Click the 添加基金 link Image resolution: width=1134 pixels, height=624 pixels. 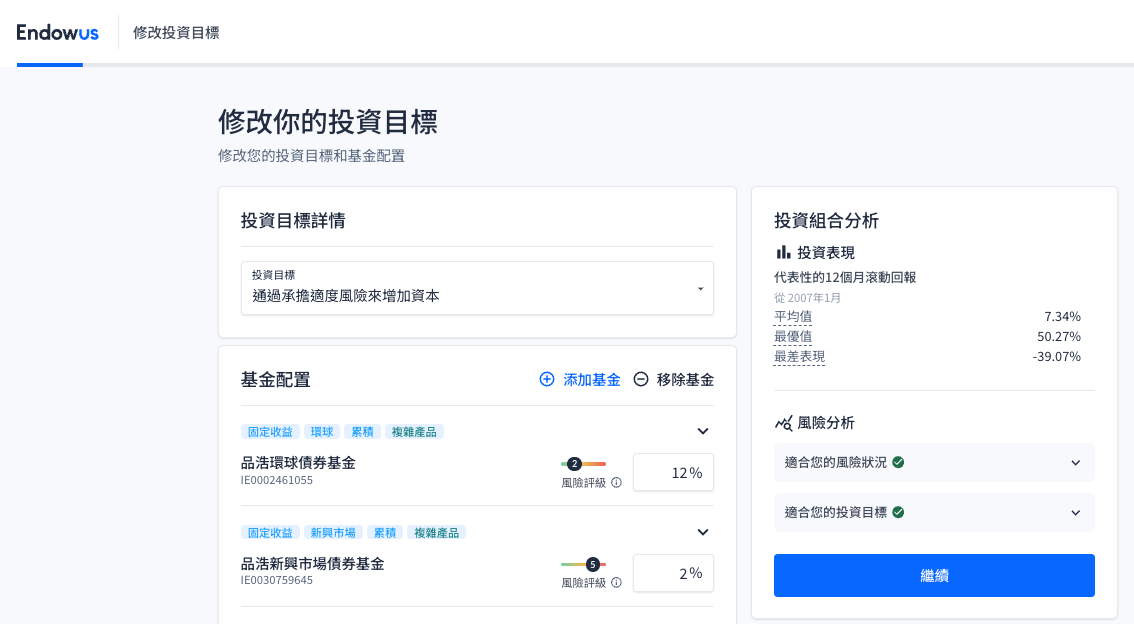[591, 380]
